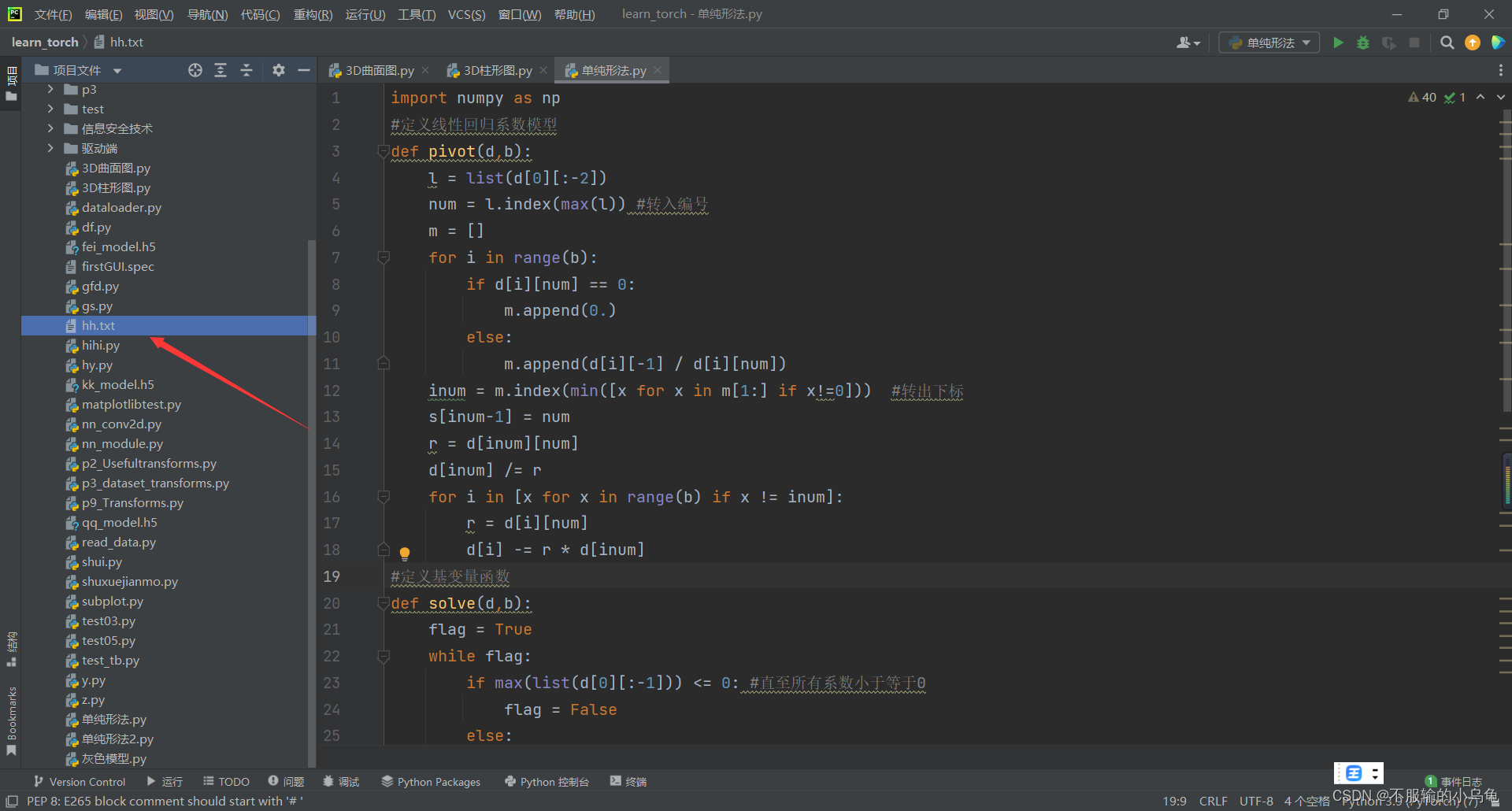Image resolution: width=1512 pixels, height=811 pixels.
Task: Click line number 19 in gutter
Action: point(332,576)
